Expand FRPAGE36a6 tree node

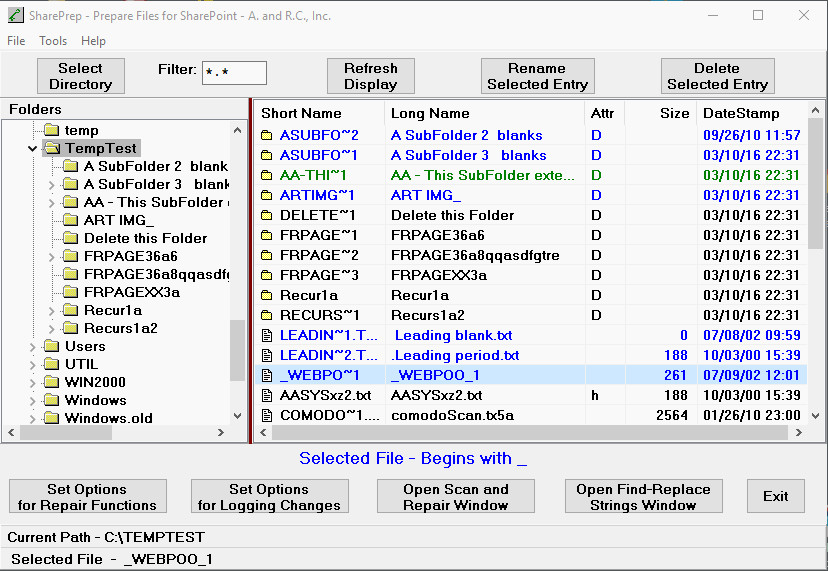[51, 257]
